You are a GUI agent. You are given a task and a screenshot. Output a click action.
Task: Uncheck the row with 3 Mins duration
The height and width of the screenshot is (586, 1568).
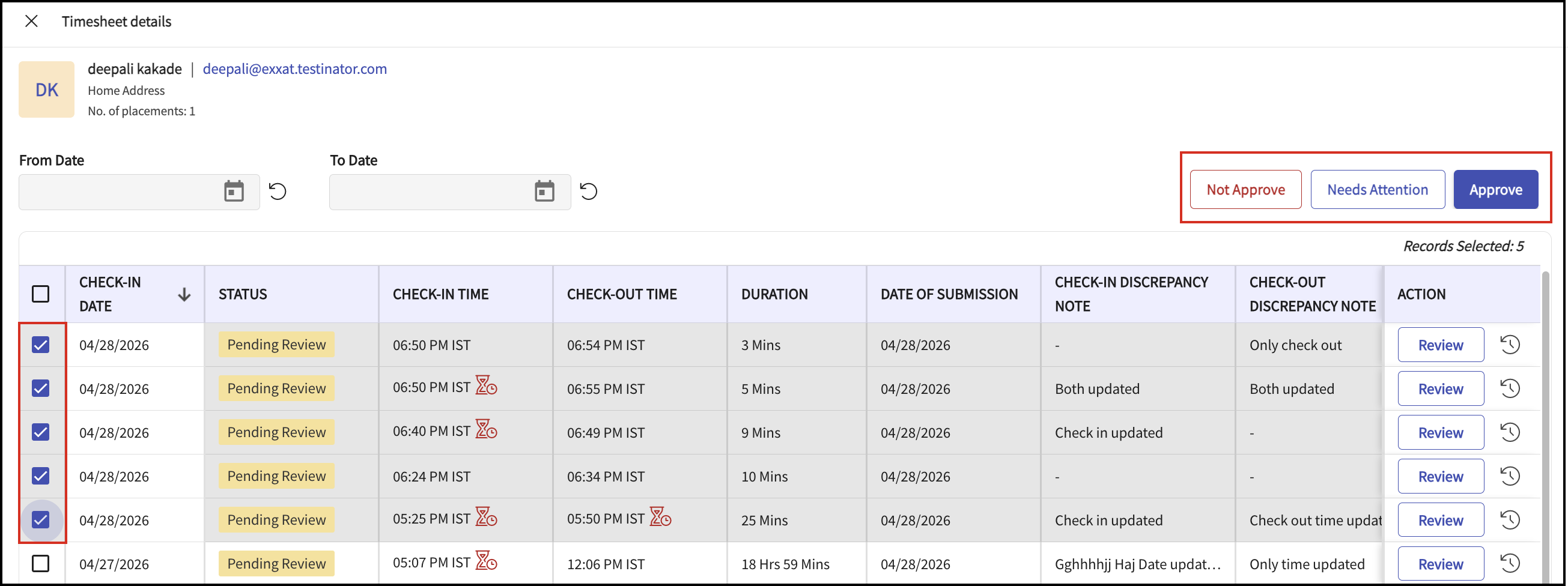pyautogui.click(x=41, y=345)
